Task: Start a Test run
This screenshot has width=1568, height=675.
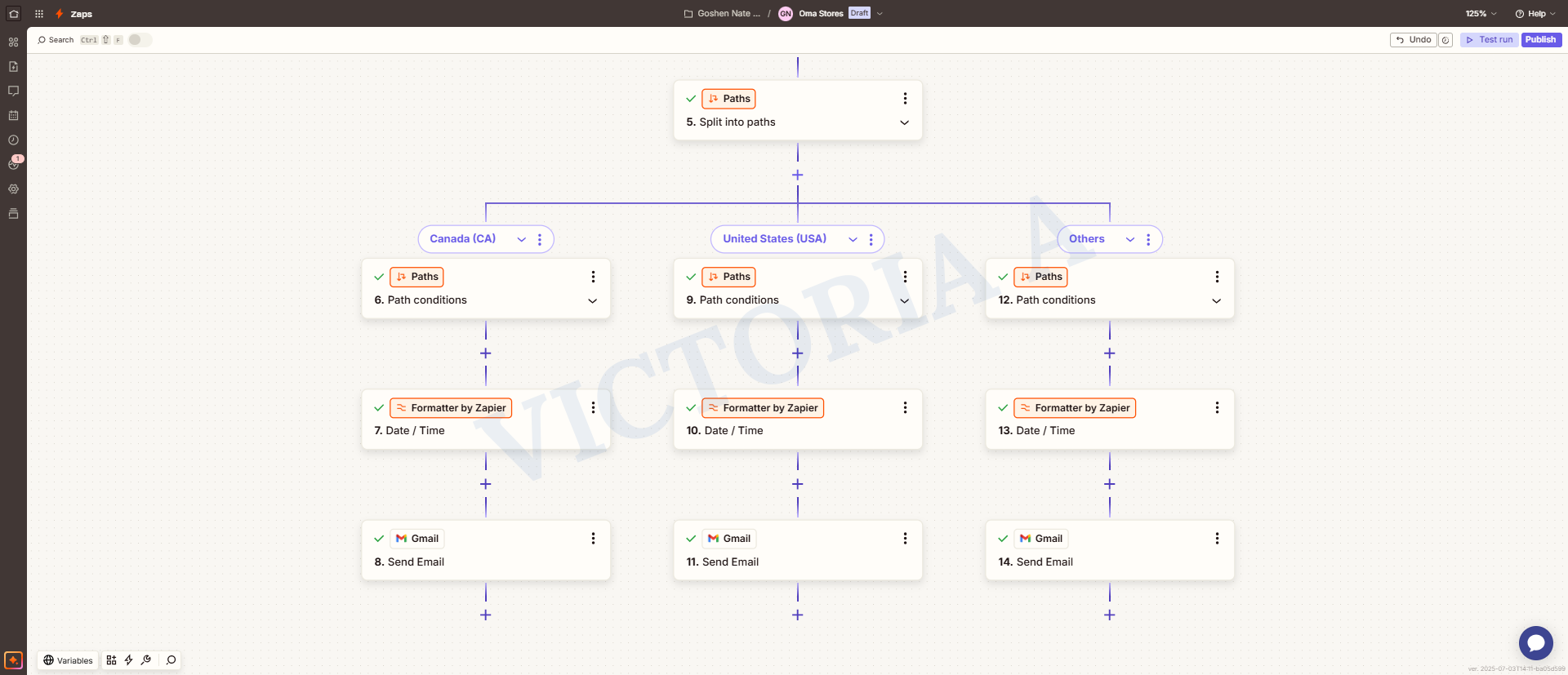Action: [1490, 40]
